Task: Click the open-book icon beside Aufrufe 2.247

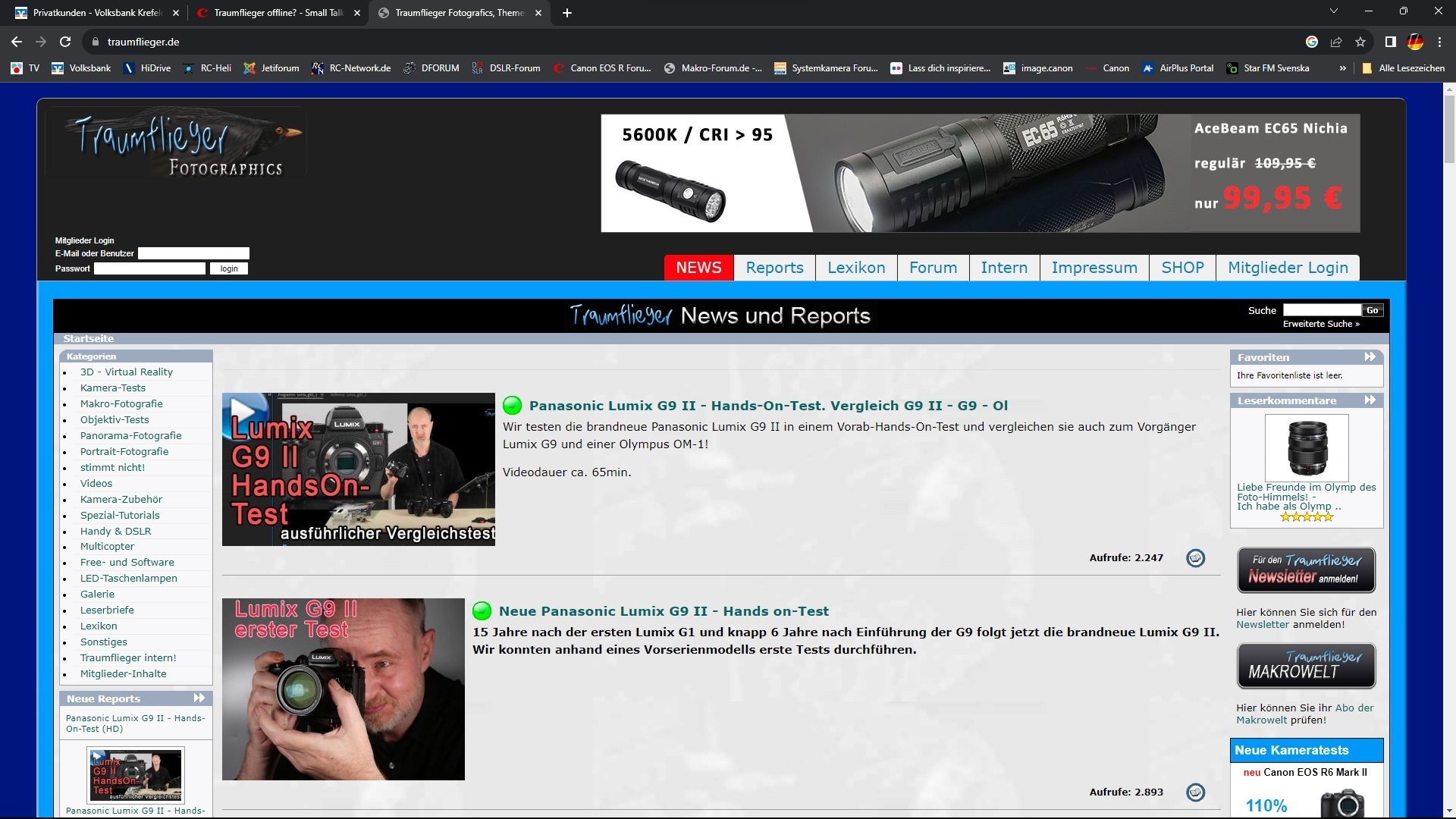Action: 1196,557
